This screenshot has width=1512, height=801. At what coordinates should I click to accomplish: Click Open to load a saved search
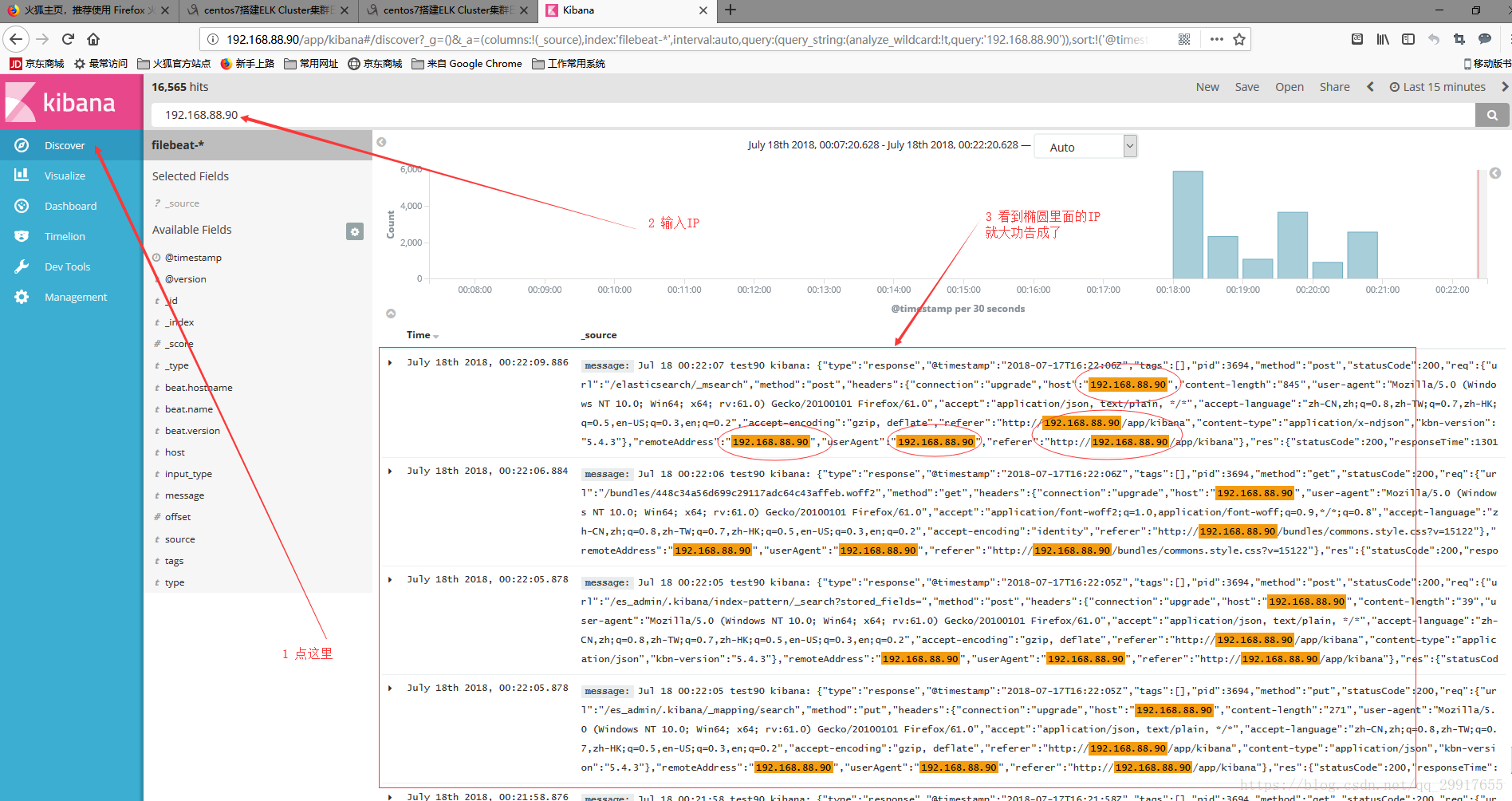point(1290,87)
